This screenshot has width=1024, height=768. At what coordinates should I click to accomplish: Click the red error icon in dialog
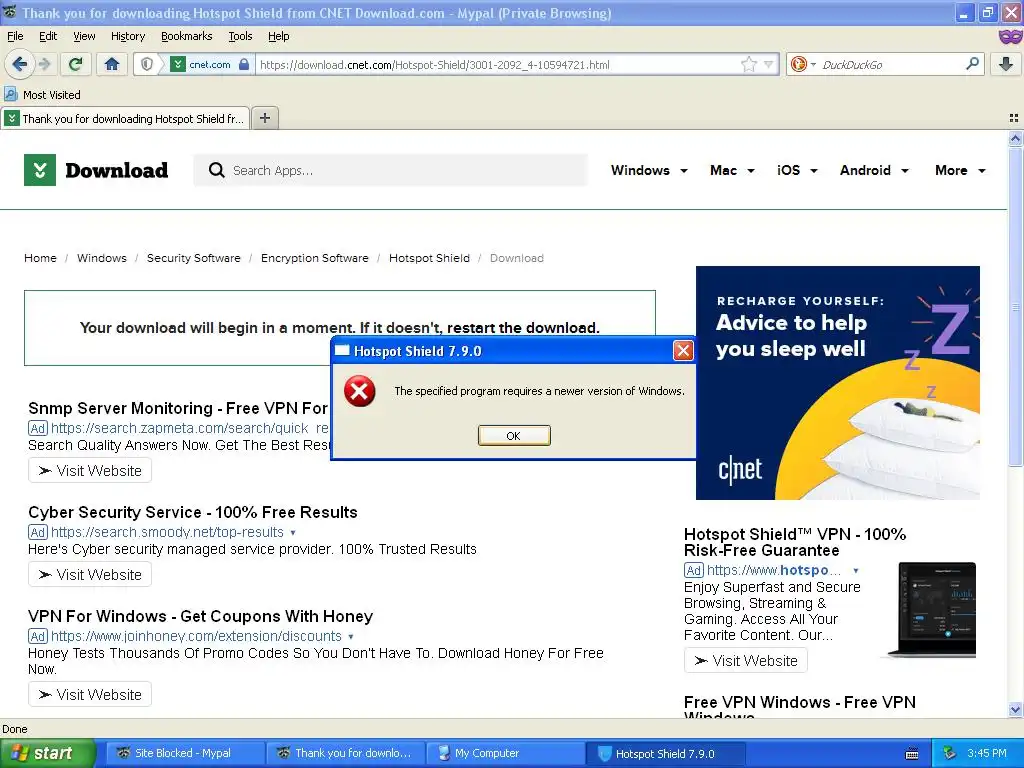(359, 391)
